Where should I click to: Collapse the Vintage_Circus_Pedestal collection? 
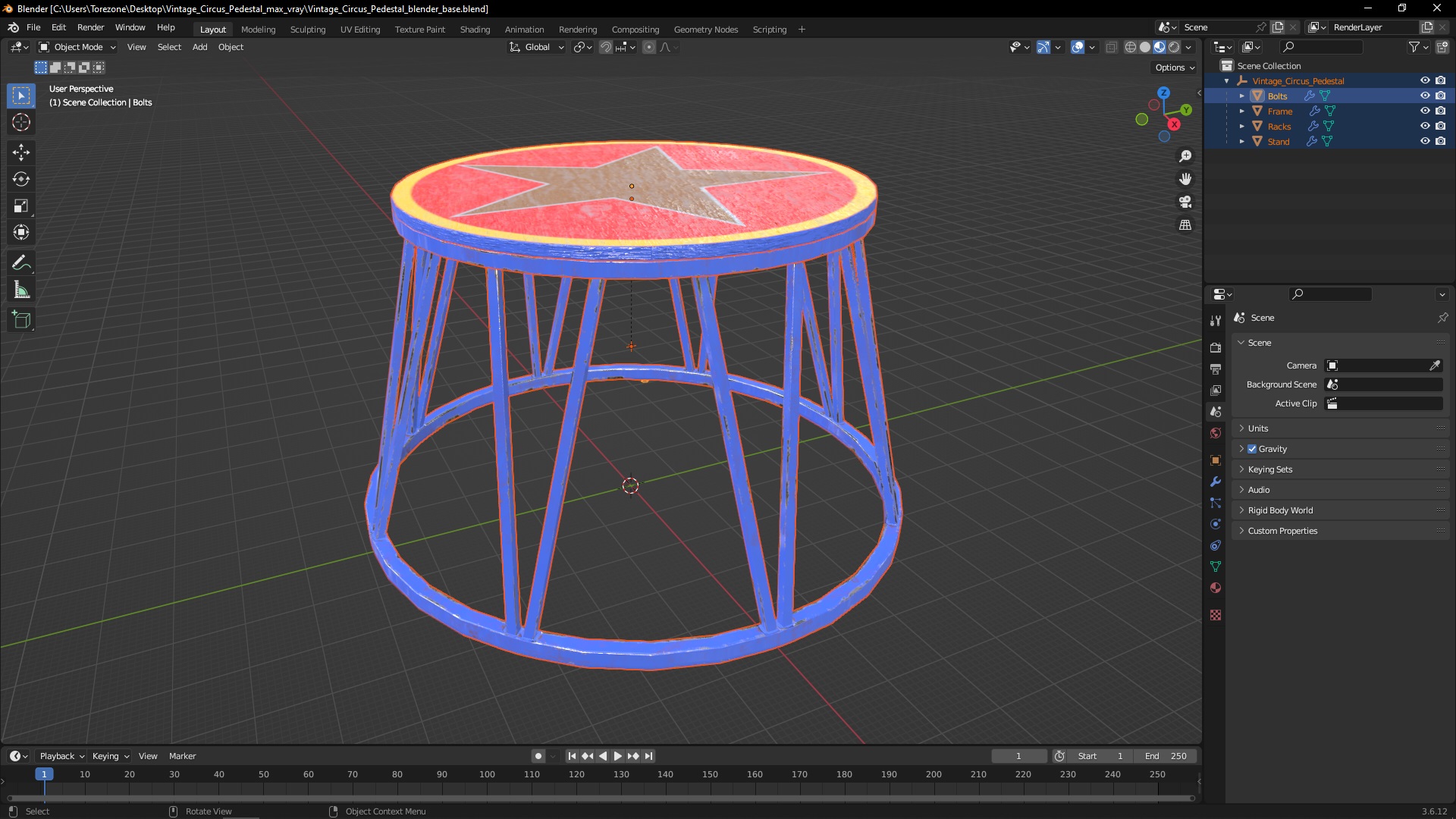coord(1227,81)
